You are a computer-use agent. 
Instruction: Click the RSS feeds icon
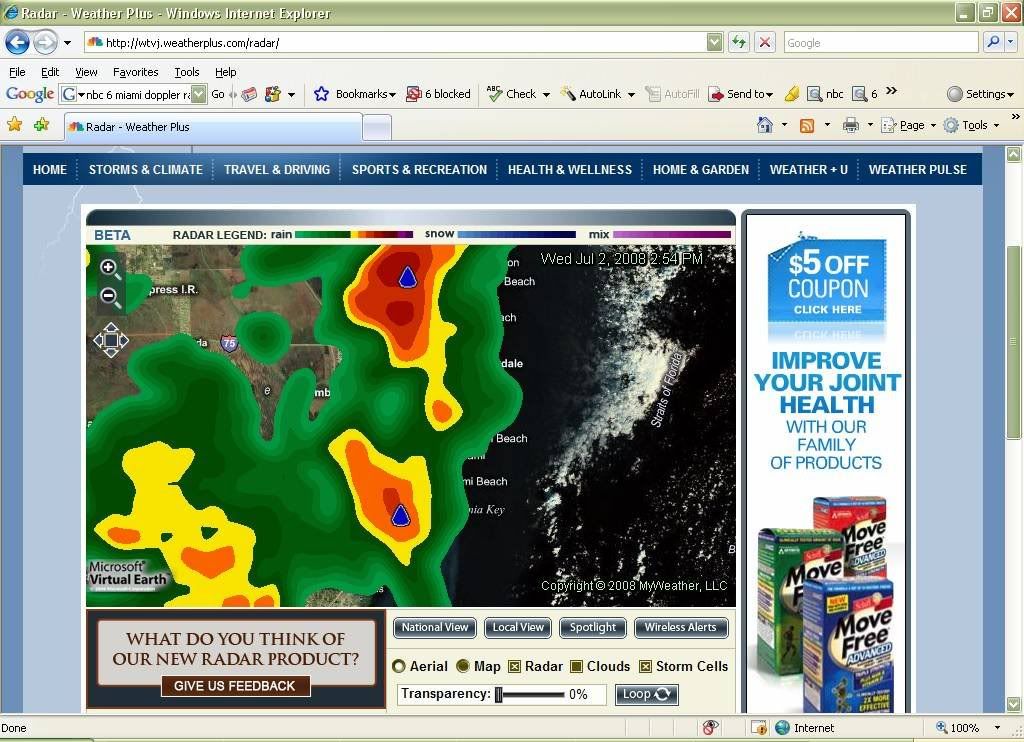(807, 125)
